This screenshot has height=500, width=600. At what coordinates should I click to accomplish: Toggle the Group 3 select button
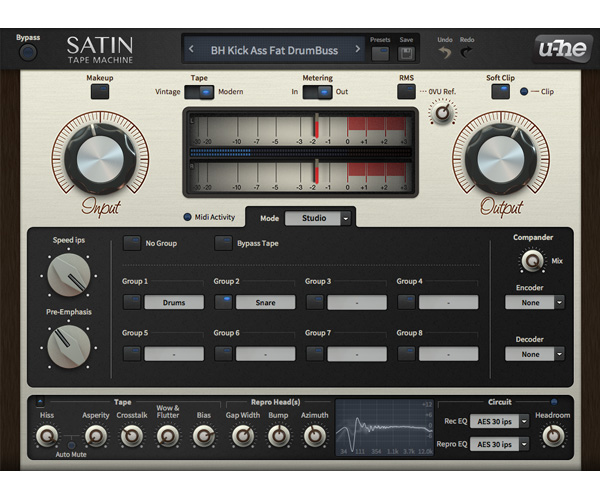tap(315, 302)
